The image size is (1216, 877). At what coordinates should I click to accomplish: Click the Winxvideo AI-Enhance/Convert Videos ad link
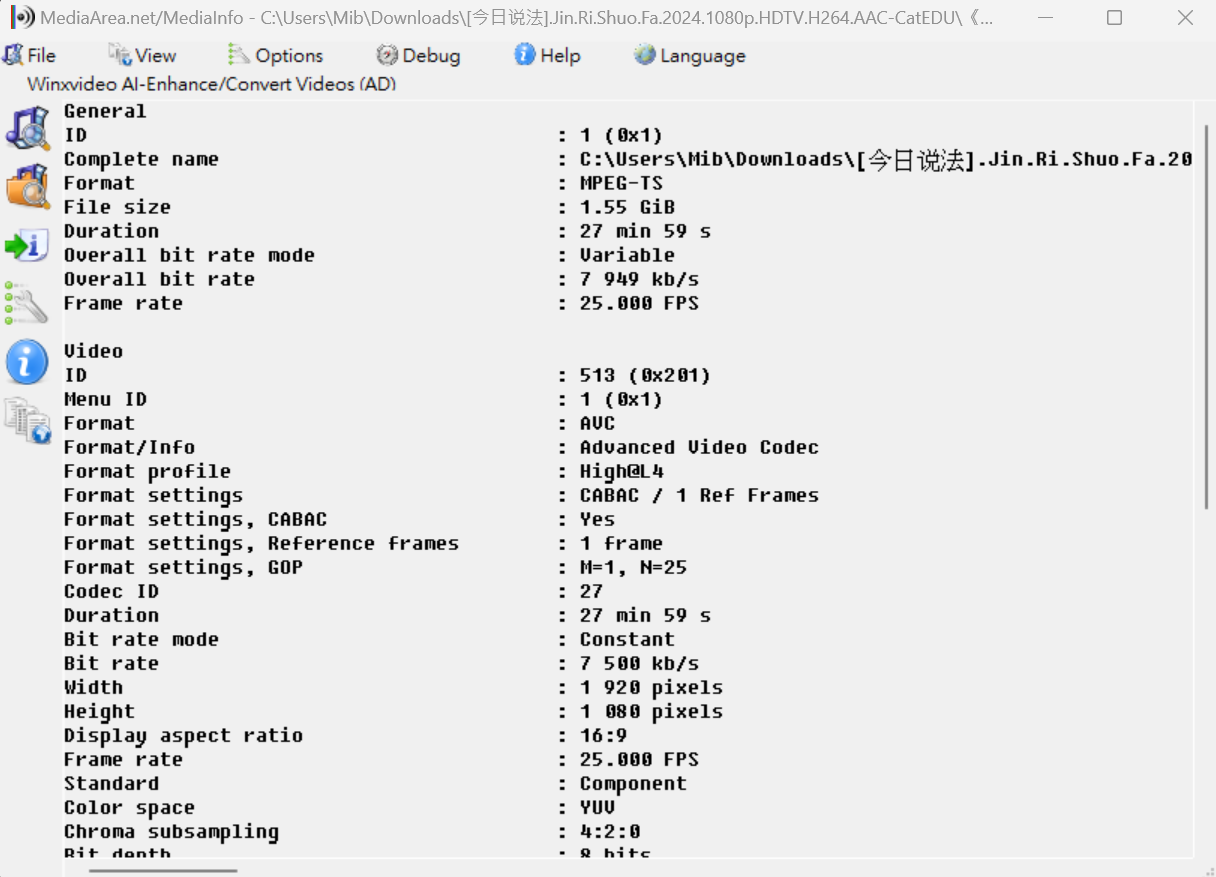pyautogui.click(x=212, y=84)
